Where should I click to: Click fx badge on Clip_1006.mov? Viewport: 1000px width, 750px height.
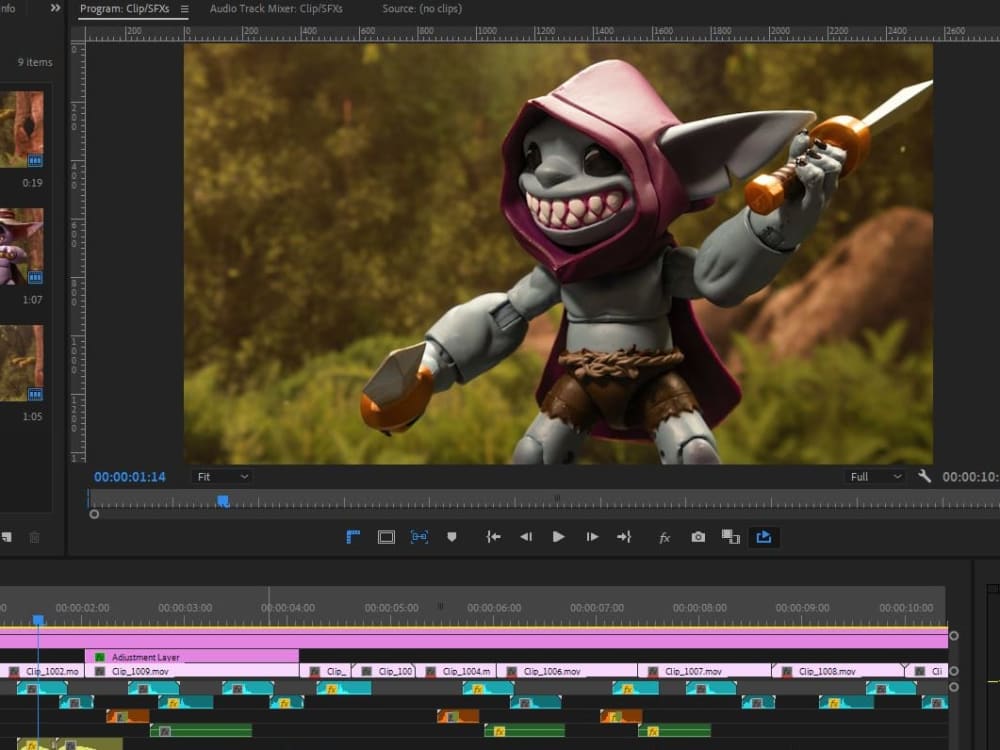coord(511,672)
